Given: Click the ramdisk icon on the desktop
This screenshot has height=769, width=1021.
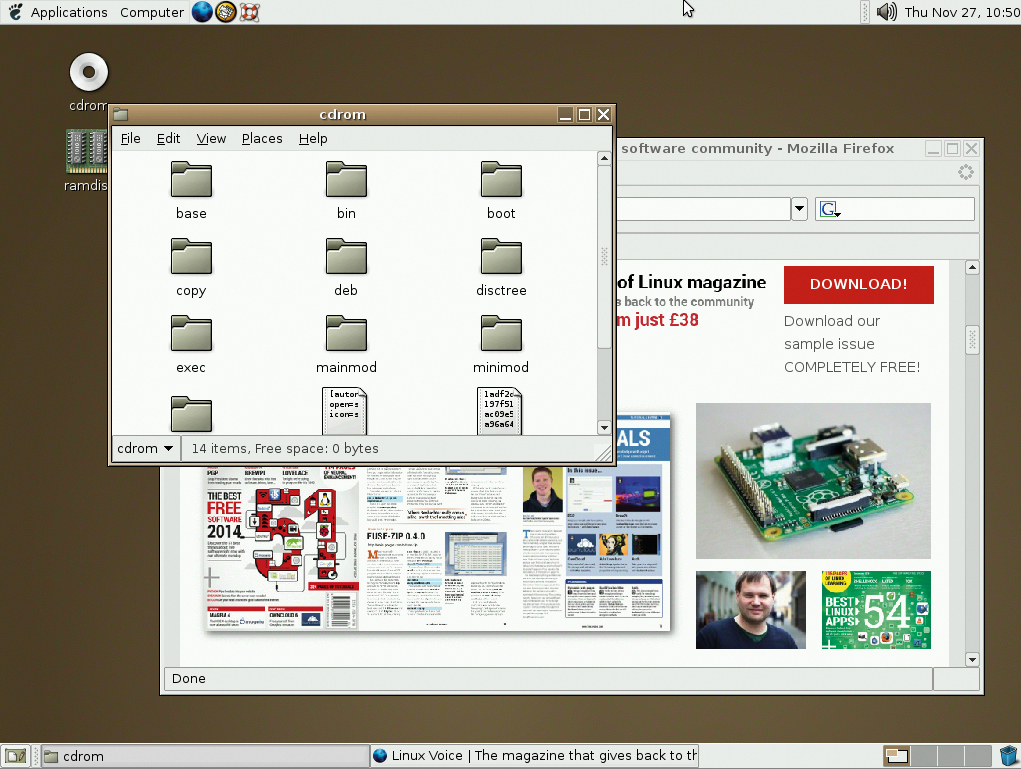Looking at the screenshot, I should point(86,150).
